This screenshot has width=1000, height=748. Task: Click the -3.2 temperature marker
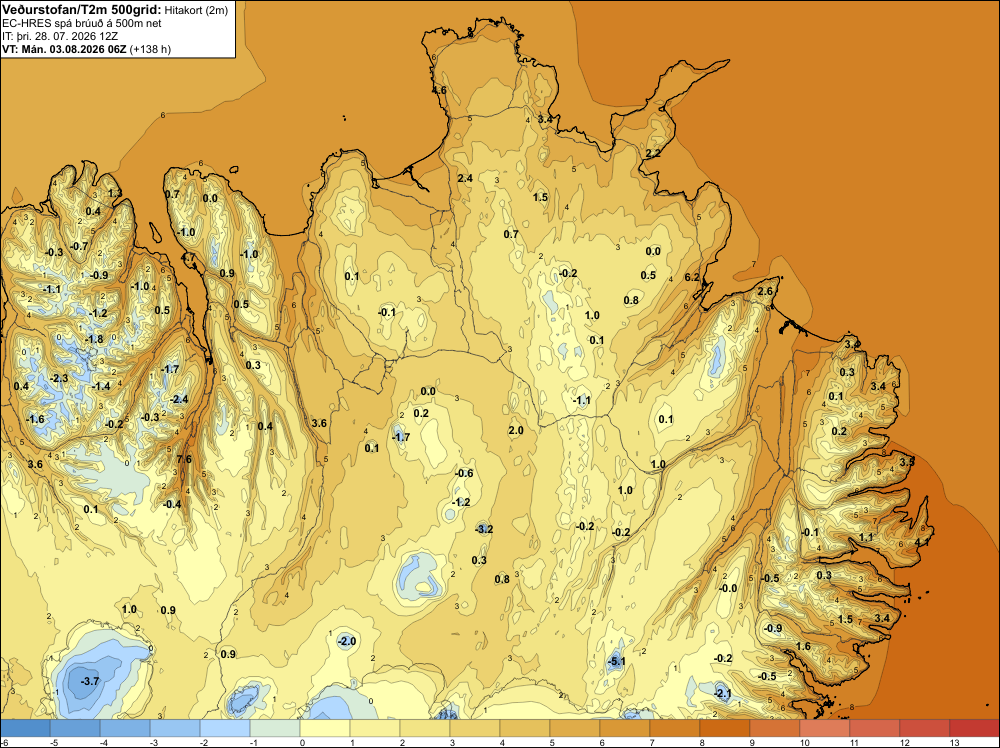click(x=484, y=529)
